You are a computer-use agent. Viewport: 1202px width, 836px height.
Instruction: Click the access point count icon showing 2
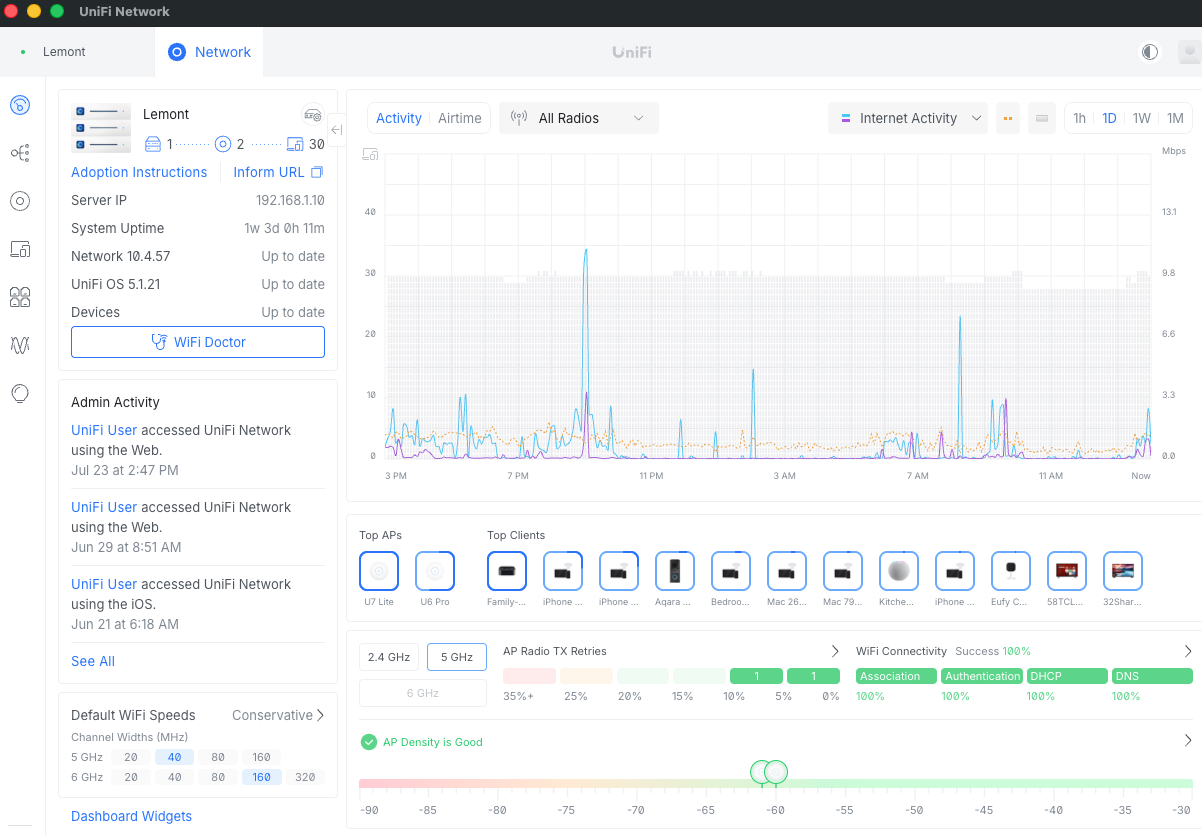(x=223, y=144)
